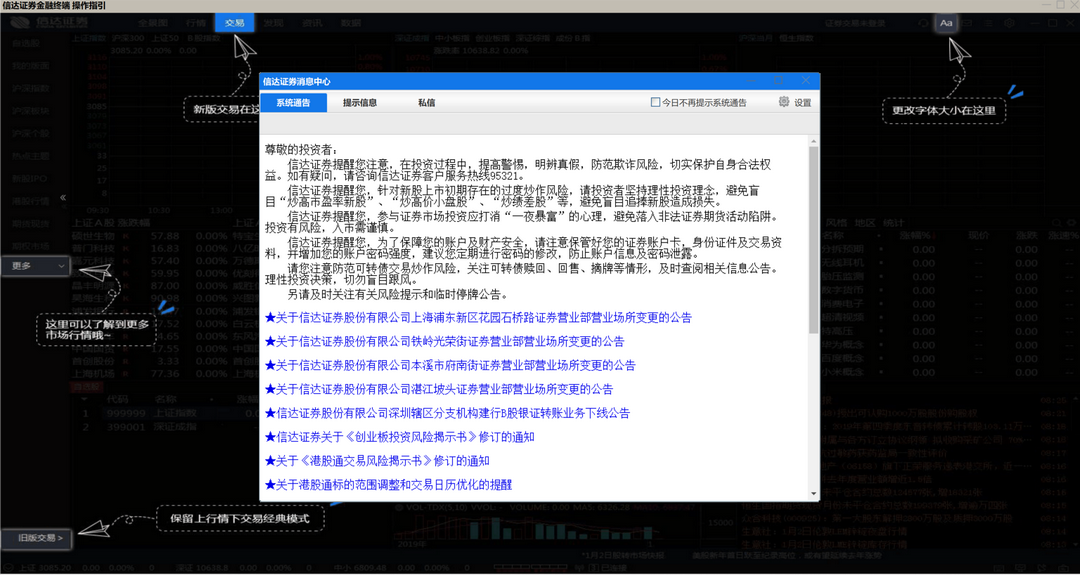Open 沪深个股 in the left sidebar
Viewport: 1080px width, 575px height.
[30, 134]
